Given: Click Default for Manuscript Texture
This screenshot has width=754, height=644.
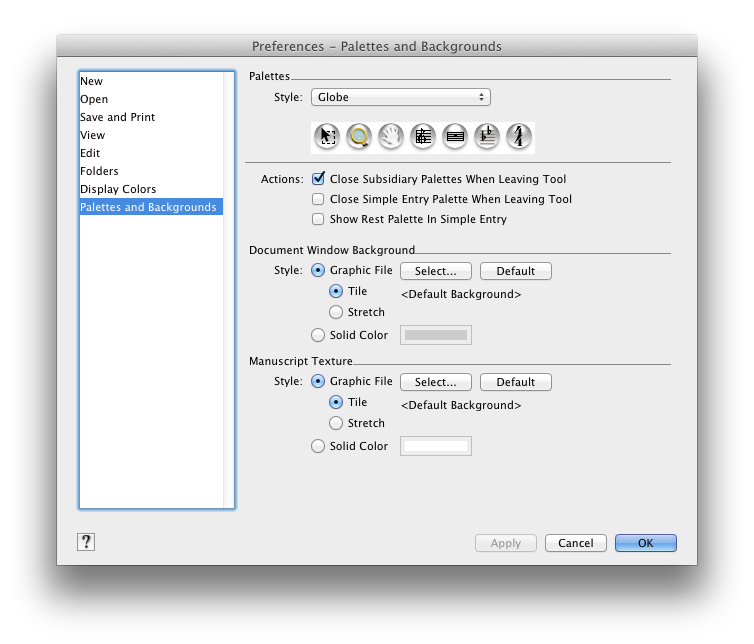Looking at the screenshot, I should [x=515, y=382].
